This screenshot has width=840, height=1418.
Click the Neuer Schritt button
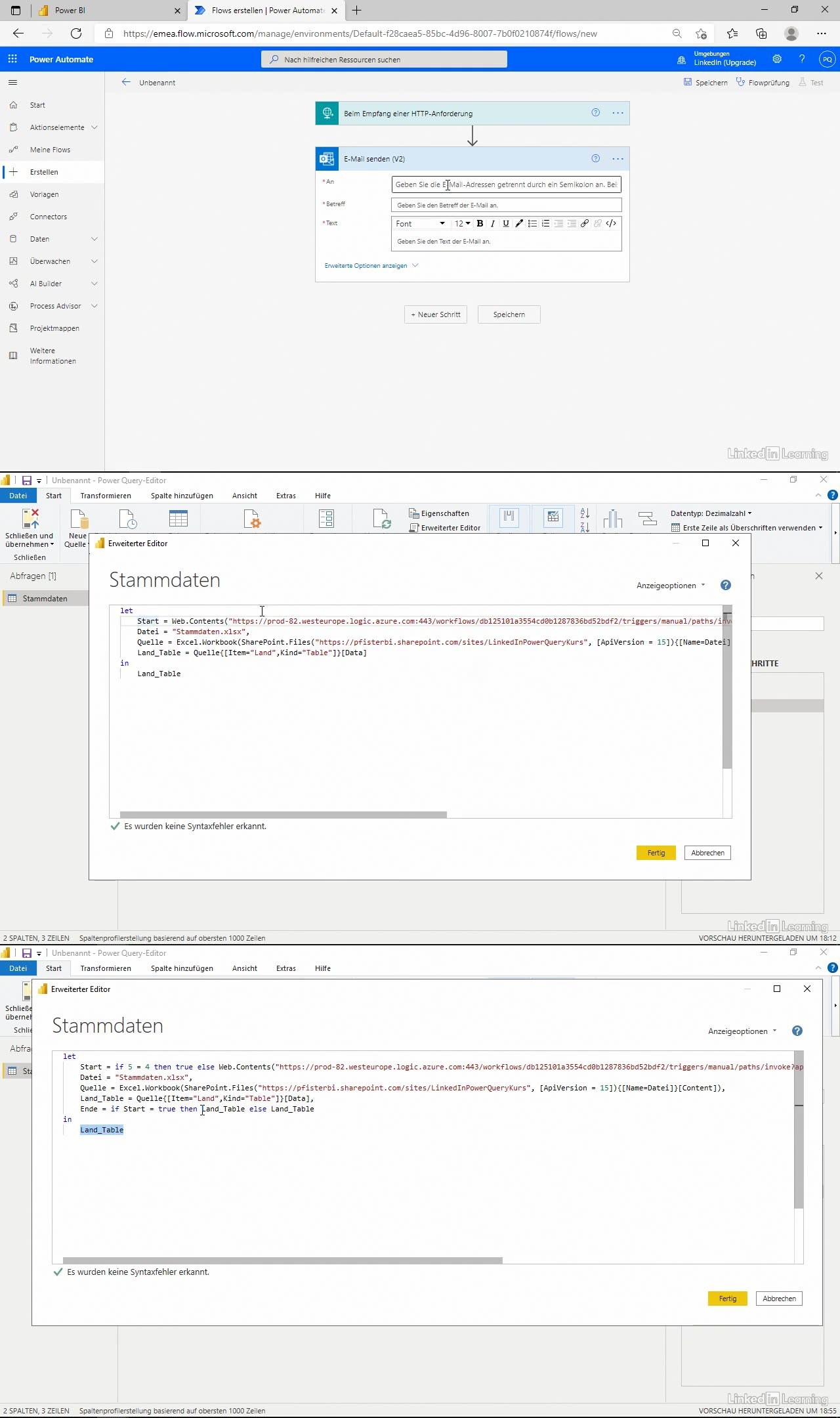click(x=436, y=314)
